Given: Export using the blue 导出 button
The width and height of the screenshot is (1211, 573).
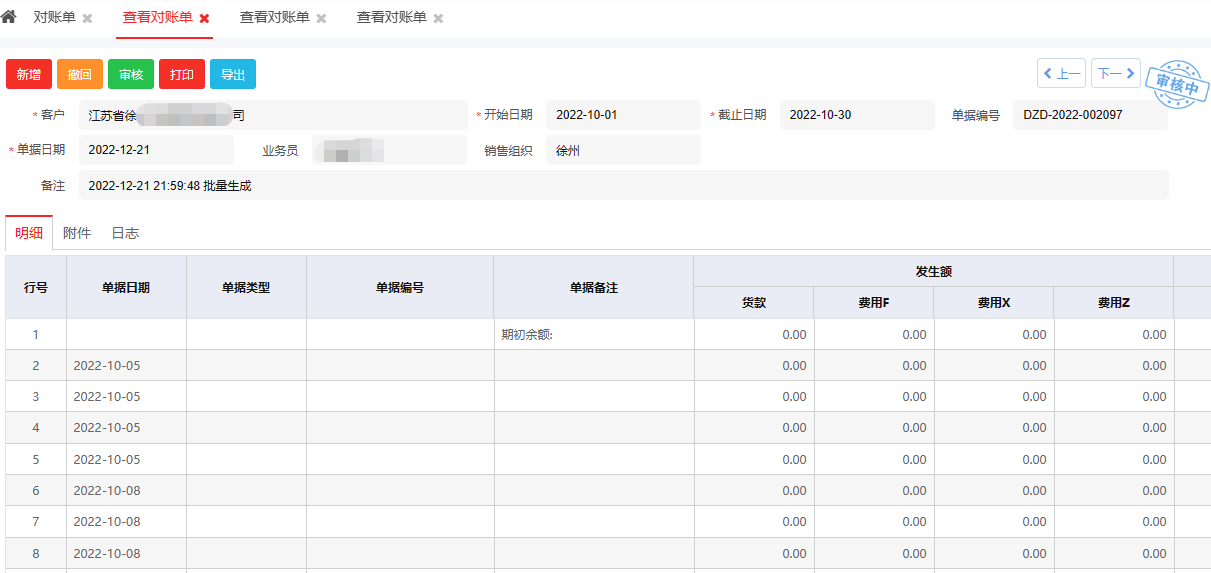Looking at the screenshot, I should [x=233, y=75].
